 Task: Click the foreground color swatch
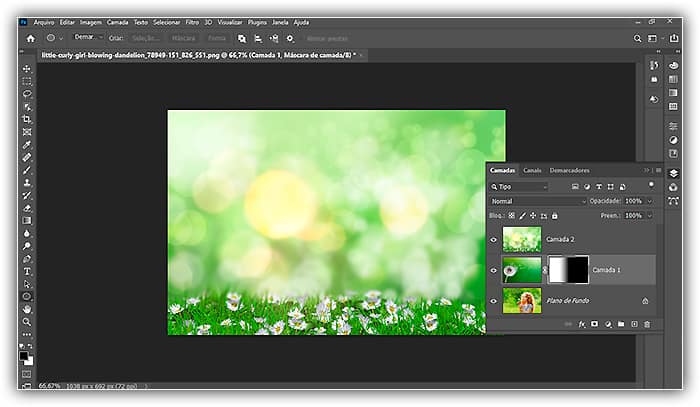(x=25, y=354)
